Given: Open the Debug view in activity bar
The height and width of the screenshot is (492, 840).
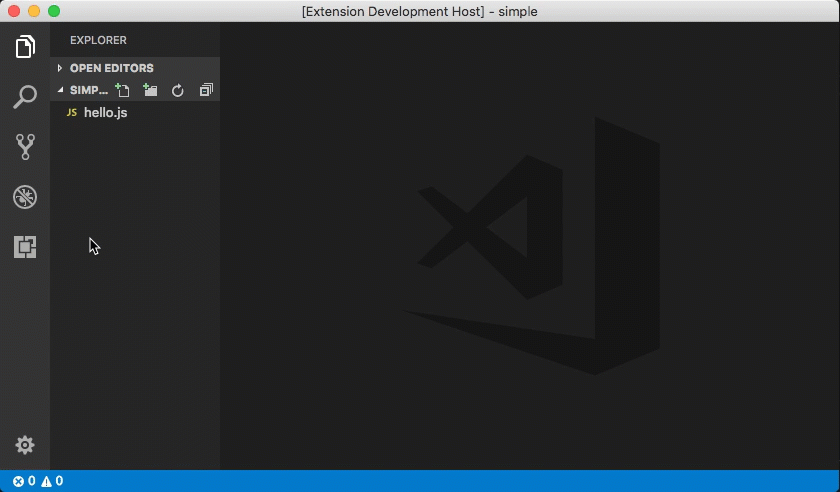Looking at the screenshot, I should coord(25,197).
